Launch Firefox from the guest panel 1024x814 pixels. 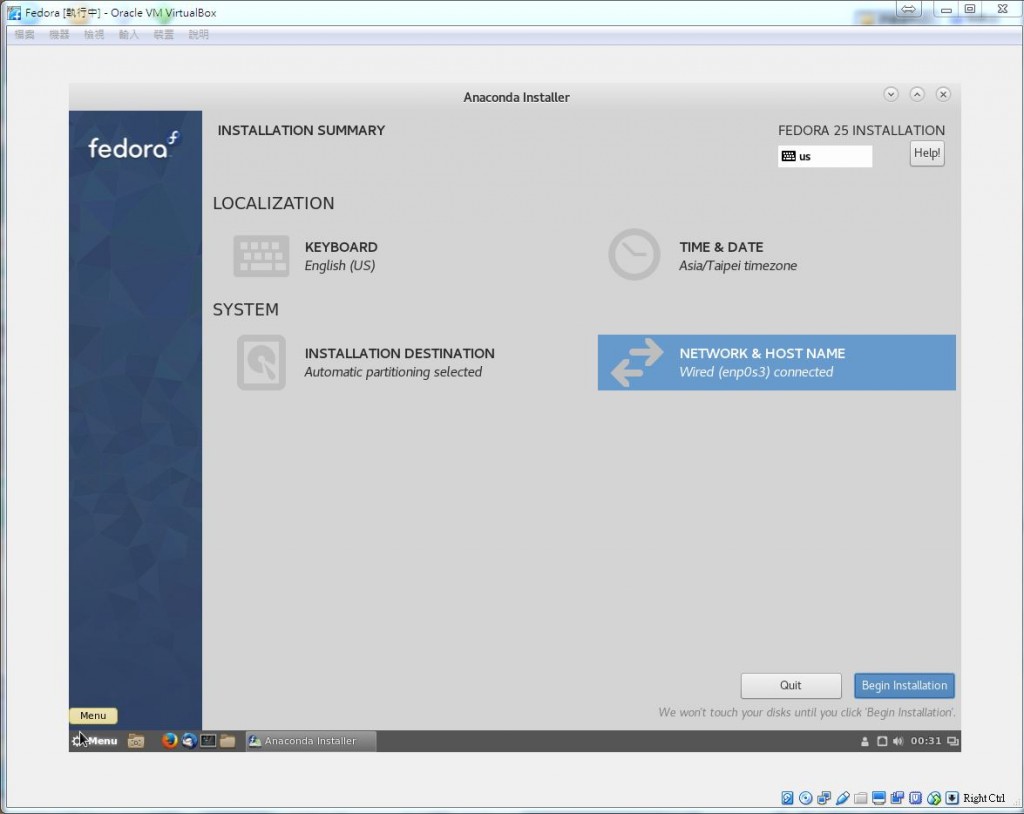169,740
